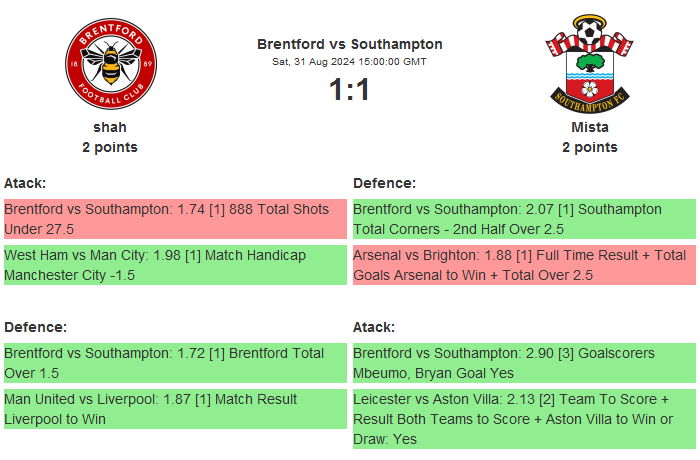
Task: Open the Leicester vs Aston Villa bet
Action: (x=524, y=418)
